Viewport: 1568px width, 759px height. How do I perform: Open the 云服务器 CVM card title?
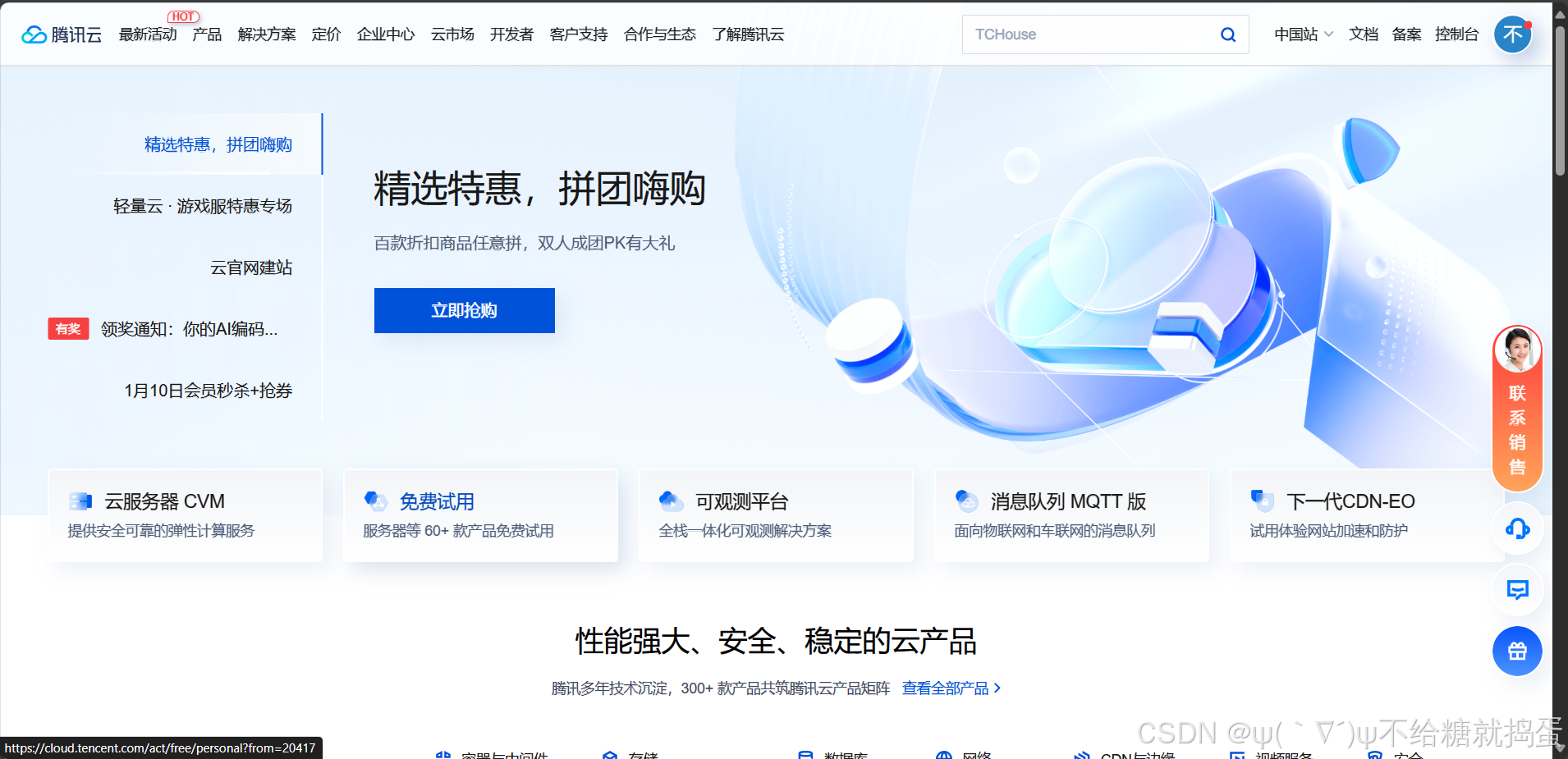click(164, 501)
